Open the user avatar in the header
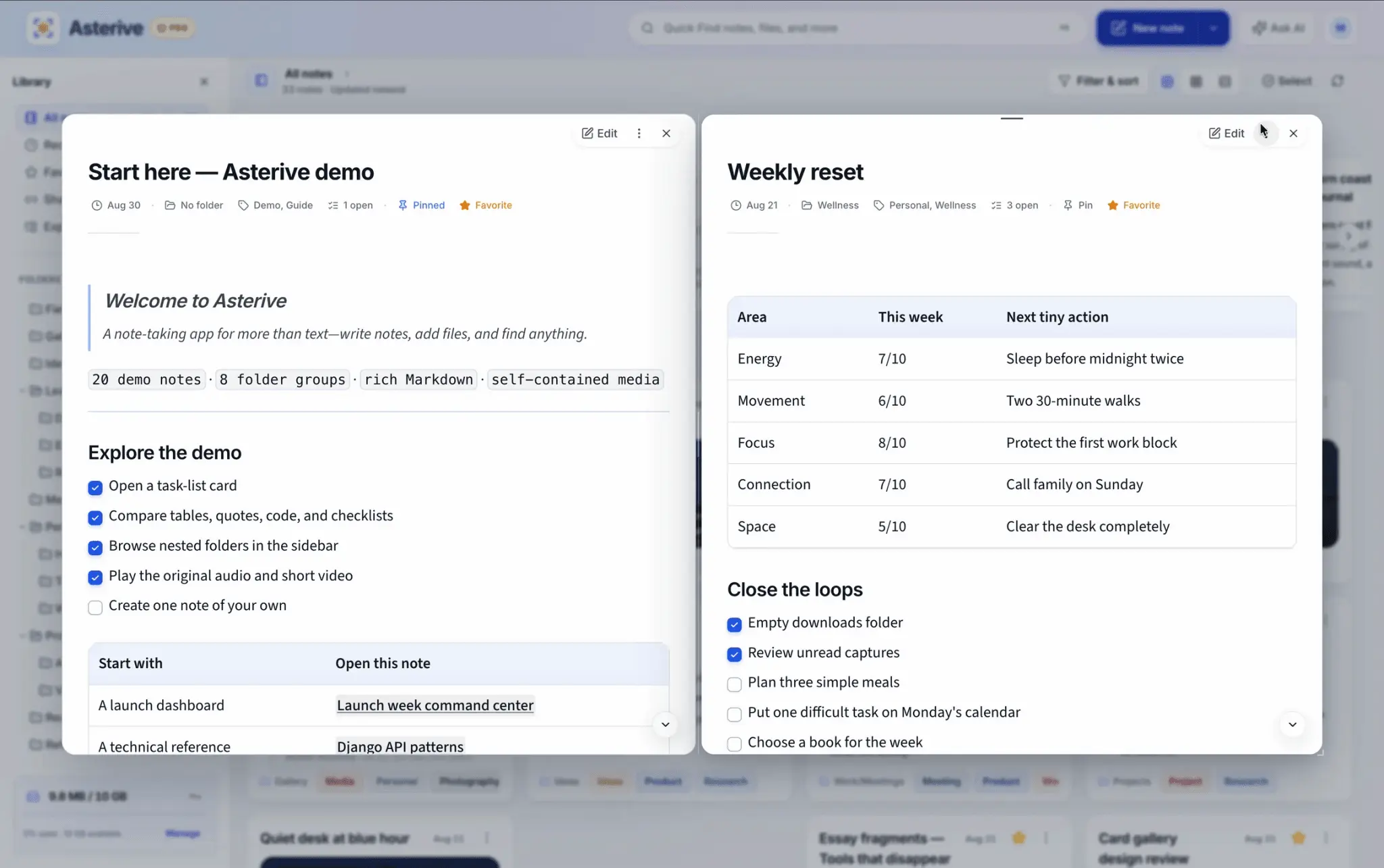Screen dimensions: 1384x868 point(1341,28)
